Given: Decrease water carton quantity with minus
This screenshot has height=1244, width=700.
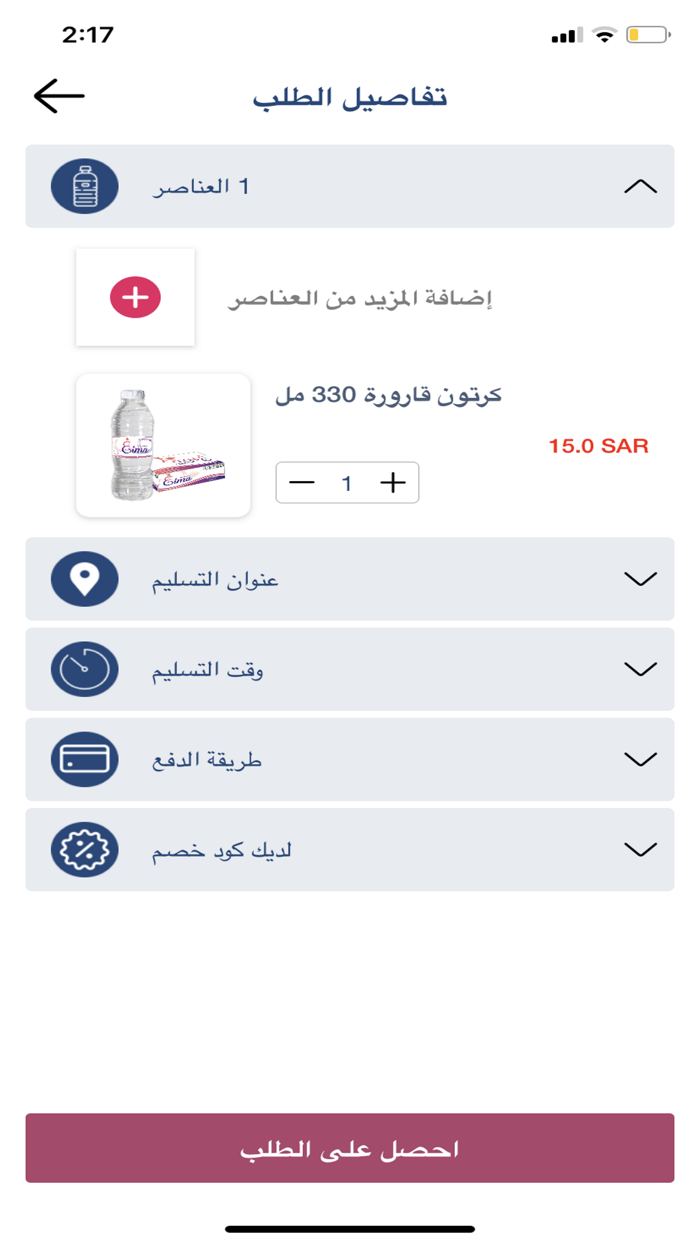Looking at the screenshot, I should 301,483.
